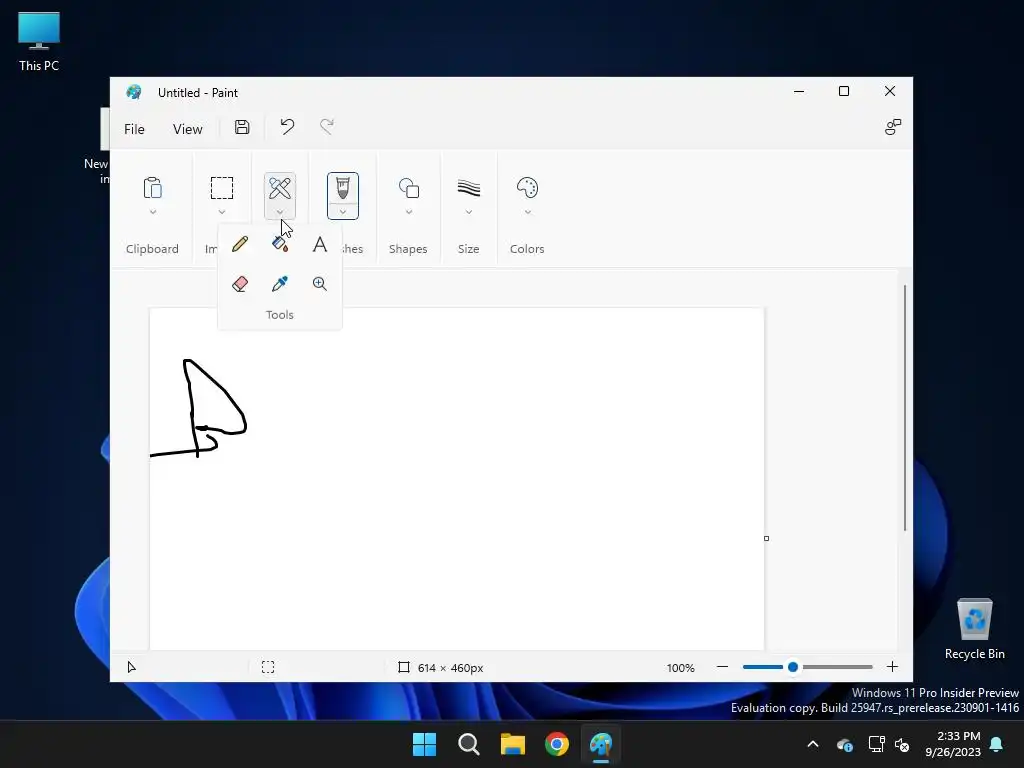Select the This PC desktop icon
1024x768 pixels.
click(39, 41)
